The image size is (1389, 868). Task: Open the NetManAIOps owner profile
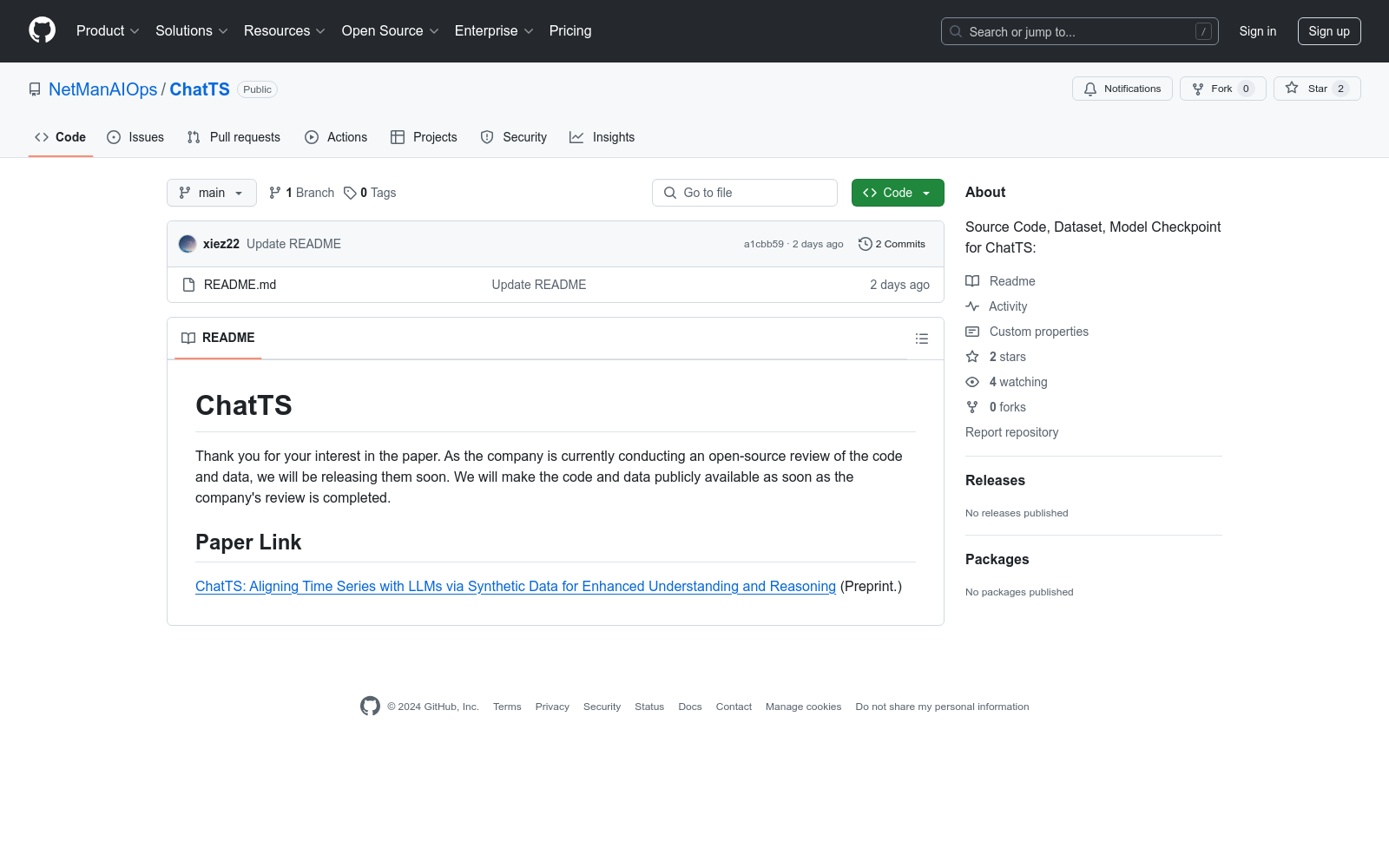[x=103, y=89]
